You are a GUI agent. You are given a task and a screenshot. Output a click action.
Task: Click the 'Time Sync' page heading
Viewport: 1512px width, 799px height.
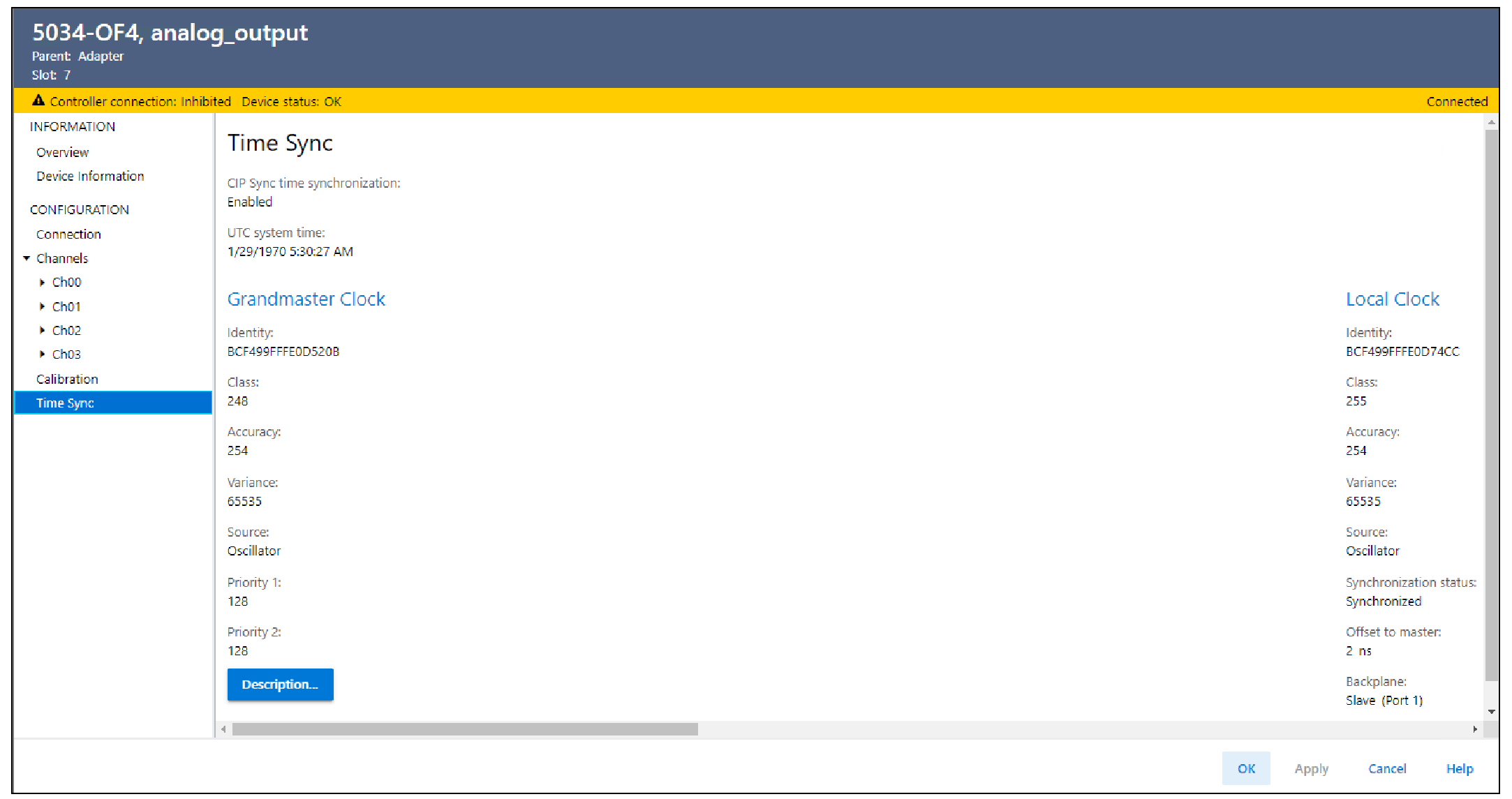click(280, 143)
